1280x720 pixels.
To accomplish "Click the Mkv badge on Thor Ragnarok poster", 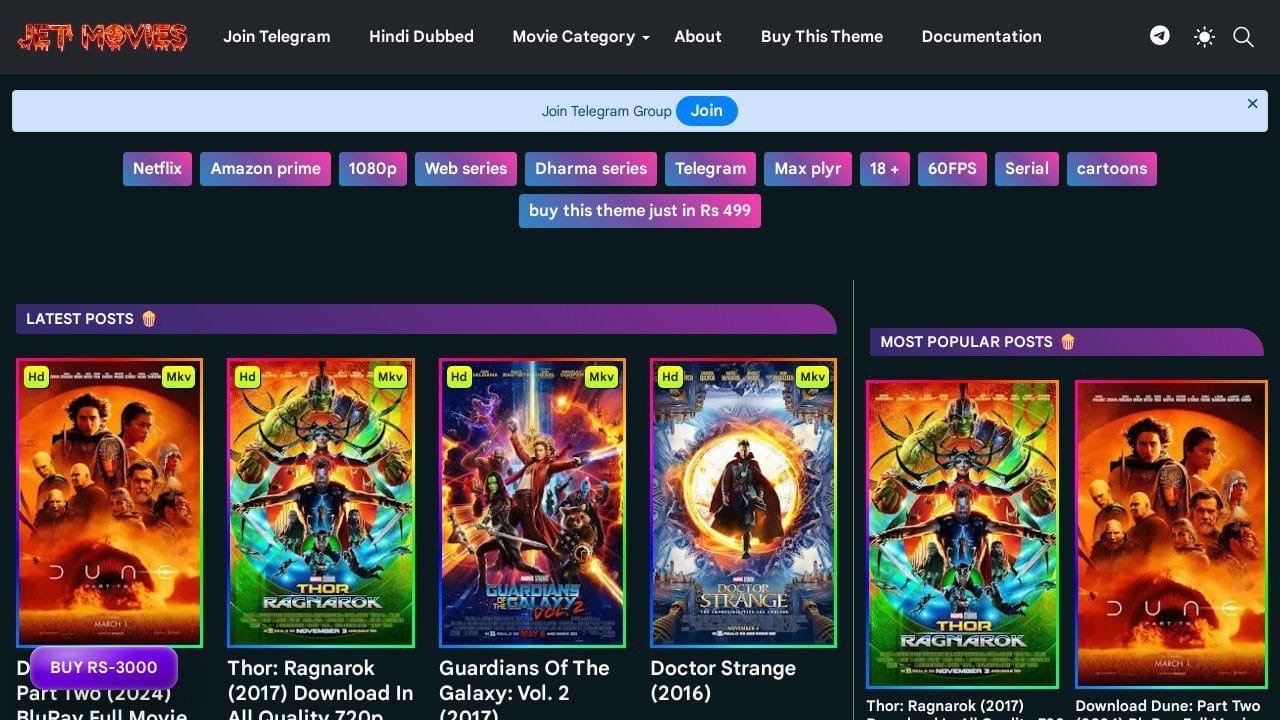I will click(x=390, y=377).
